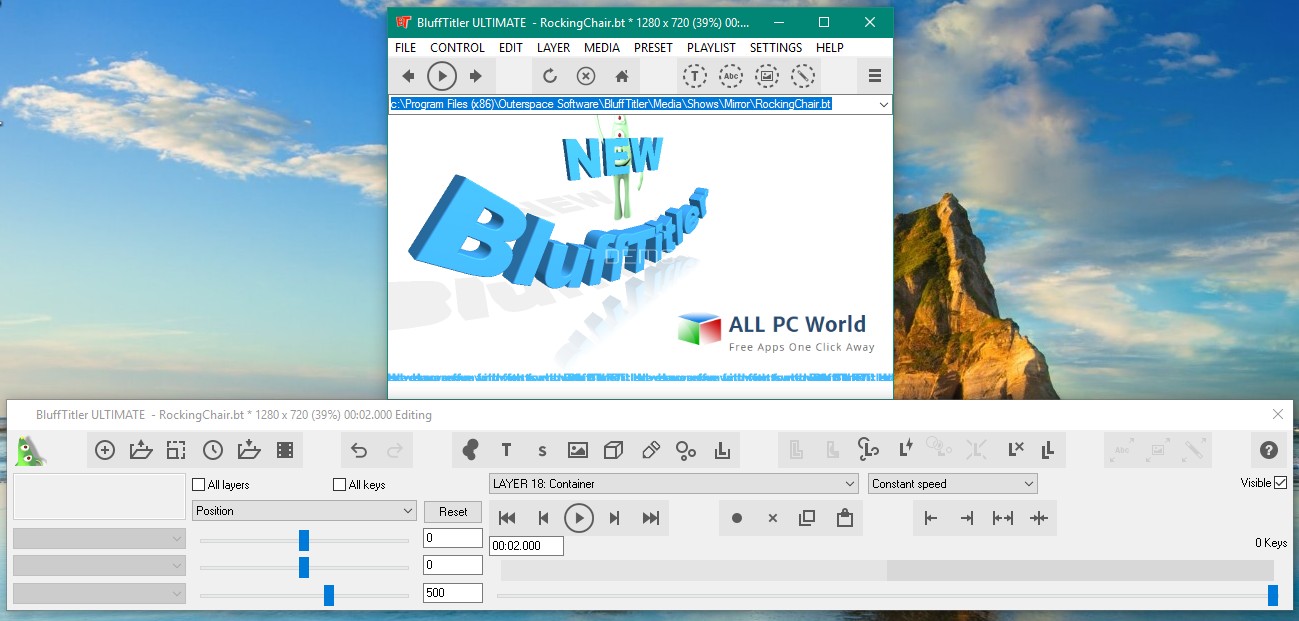The height and width of the screenshot is (621, 1299).
Task: Open the MEDIA menu
Action: (x=602, y=47)
